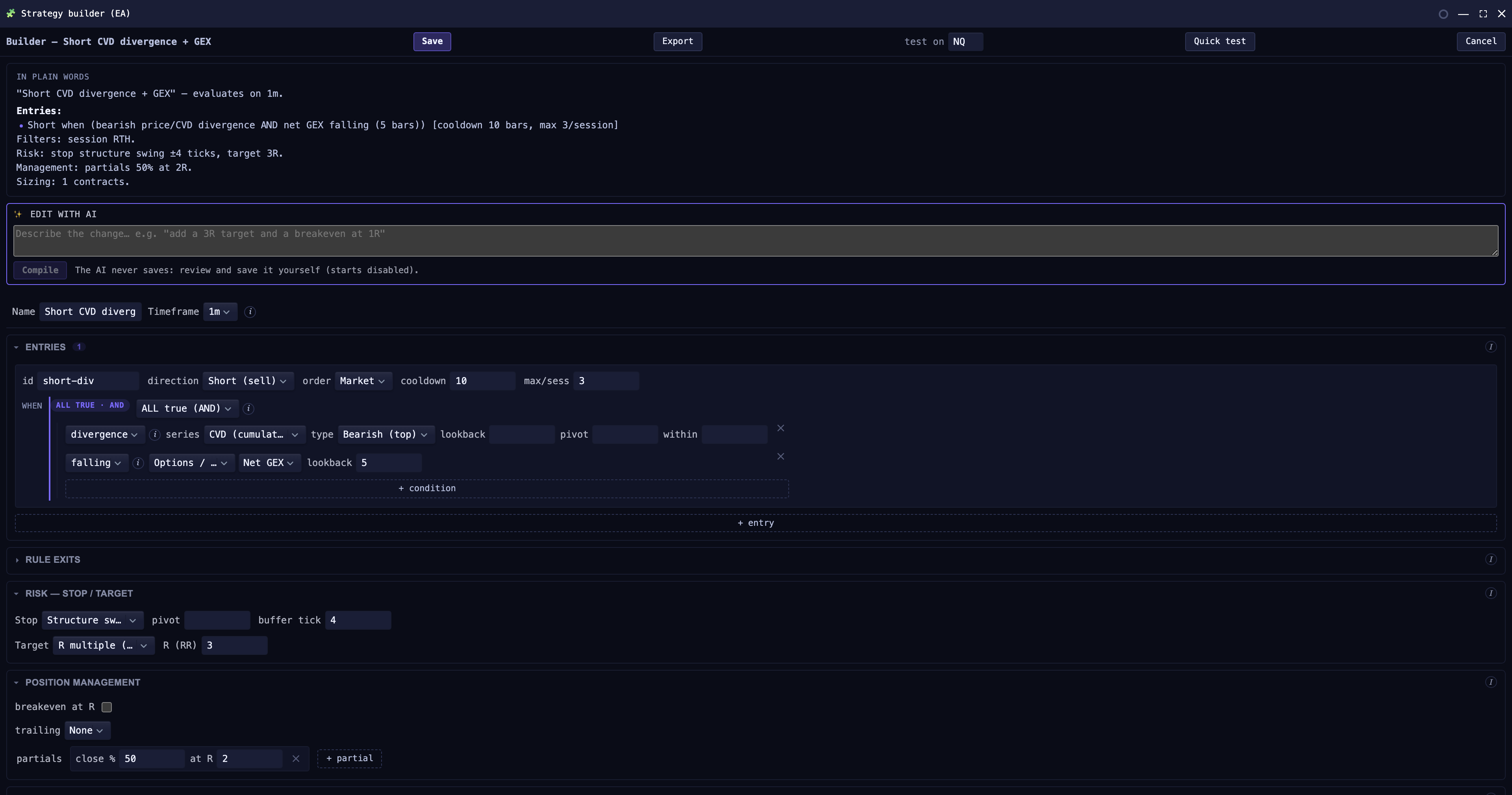
Task: Click partial close % 50 field
Action: (x=152, y=759)
